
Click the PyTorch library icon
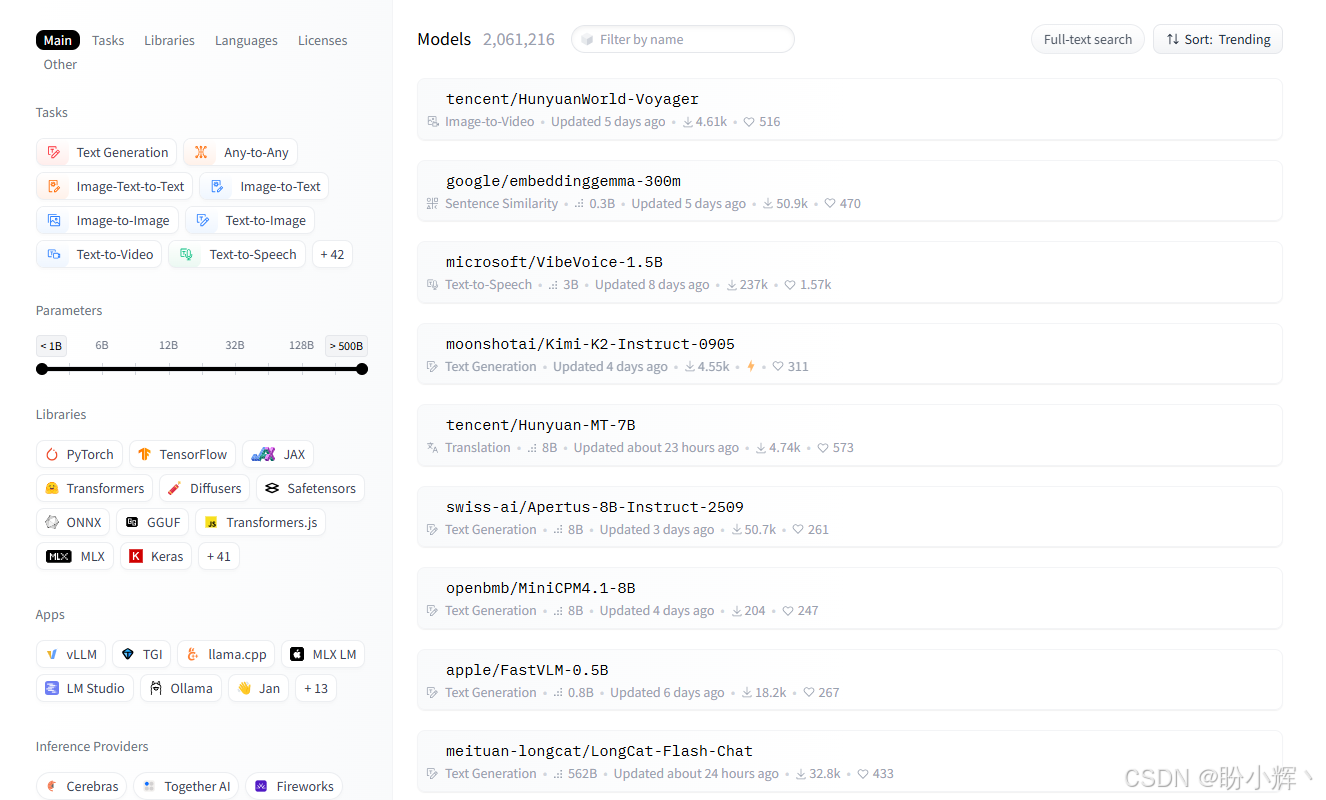tap(52, 455)
